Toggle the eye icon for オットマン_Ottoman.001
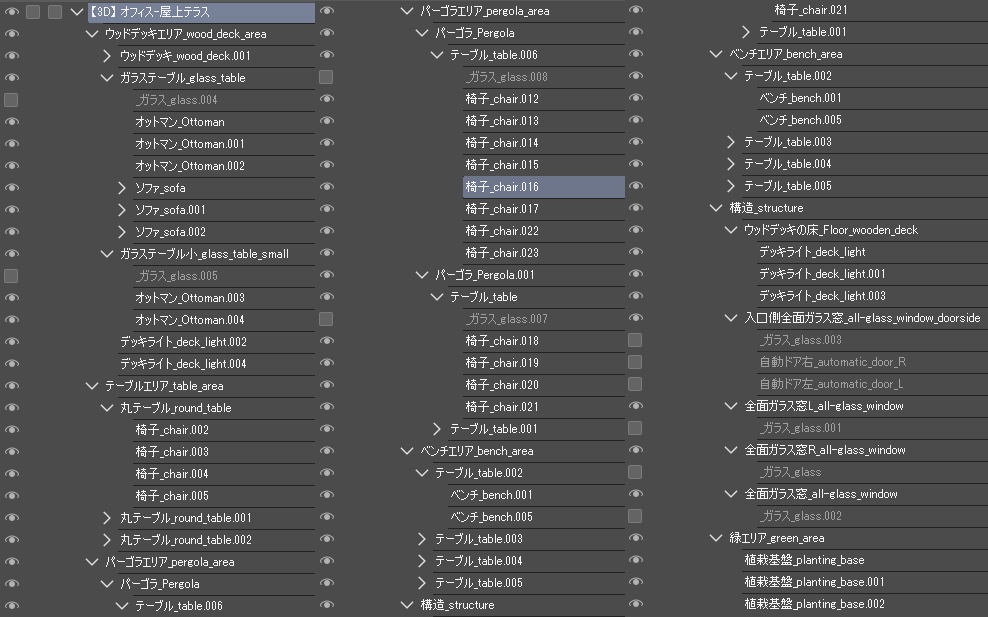 [x=11, y=144]
